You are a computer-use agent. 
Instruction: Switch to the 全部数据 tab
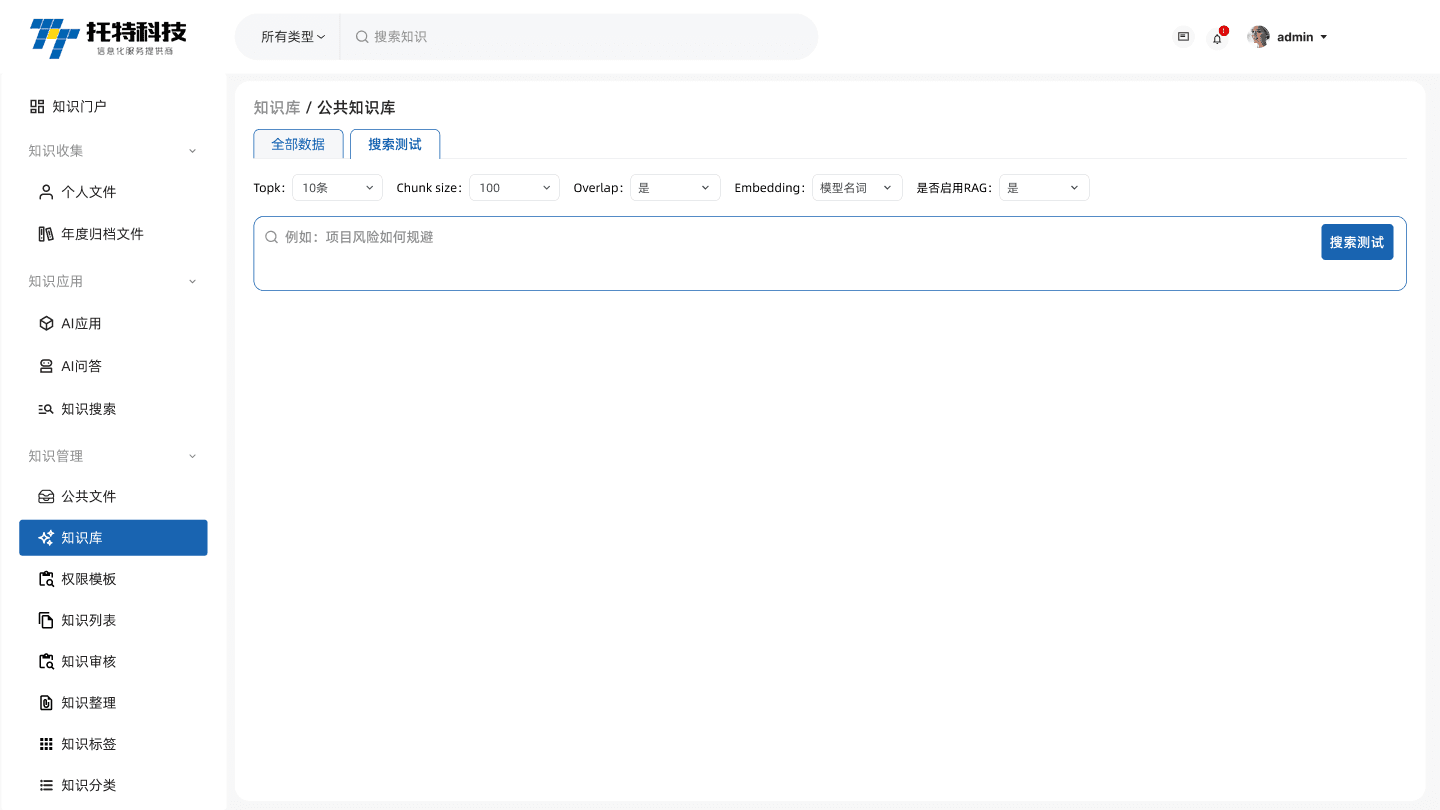[x=298, y=143]
